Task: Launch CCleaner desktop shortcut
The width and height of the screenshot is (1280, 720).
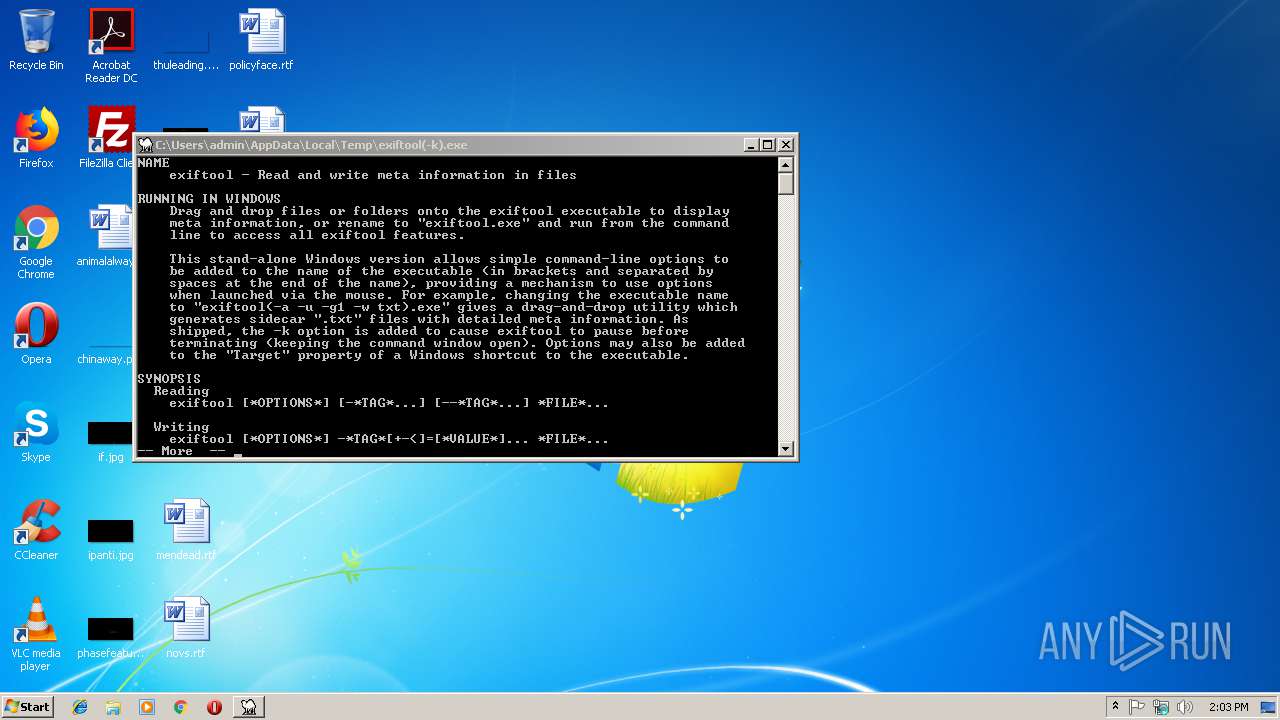Action: 36,530
